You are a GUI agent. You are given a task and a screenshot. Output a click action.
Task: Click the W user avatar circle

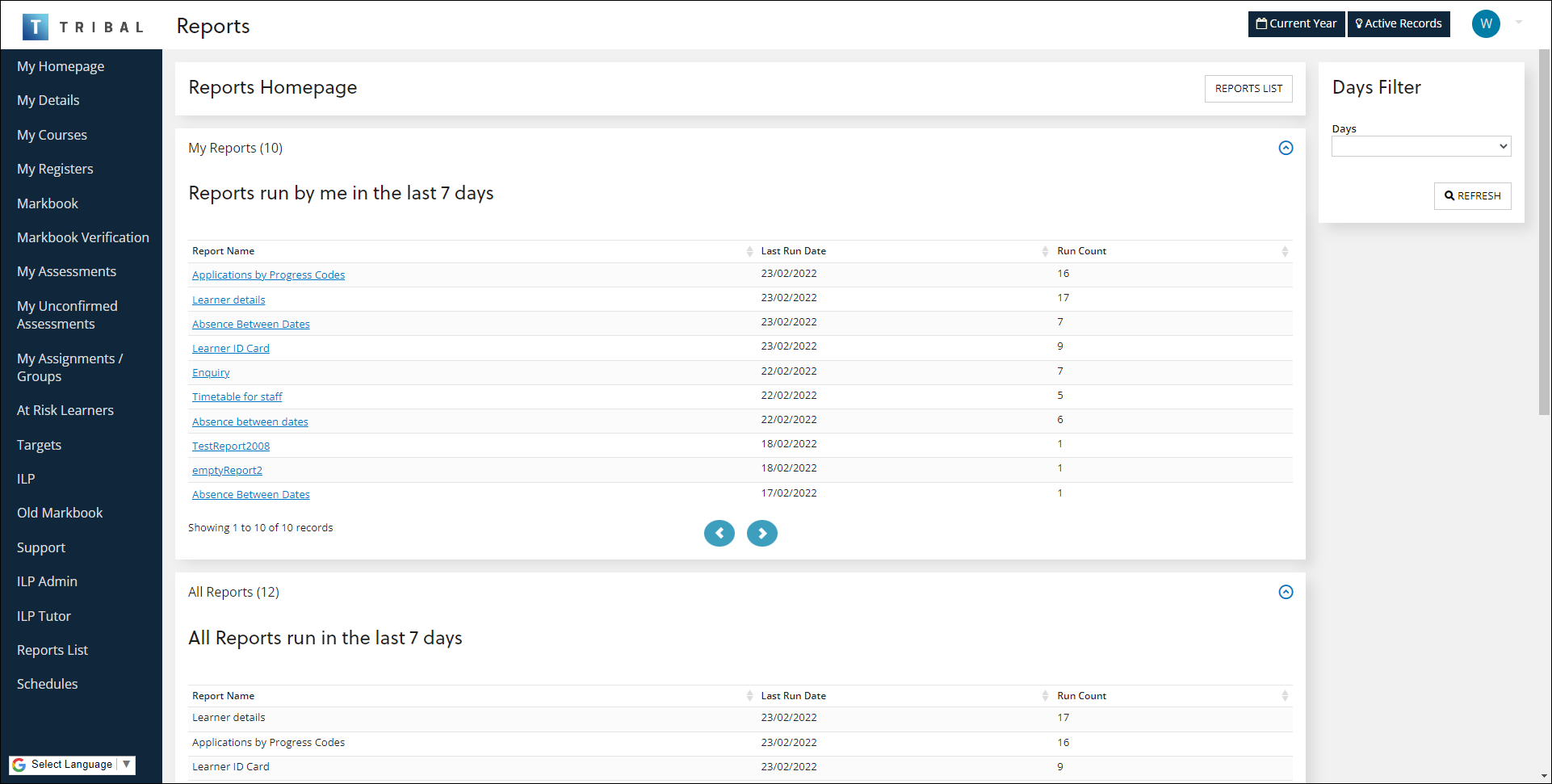click(1486, 23)
